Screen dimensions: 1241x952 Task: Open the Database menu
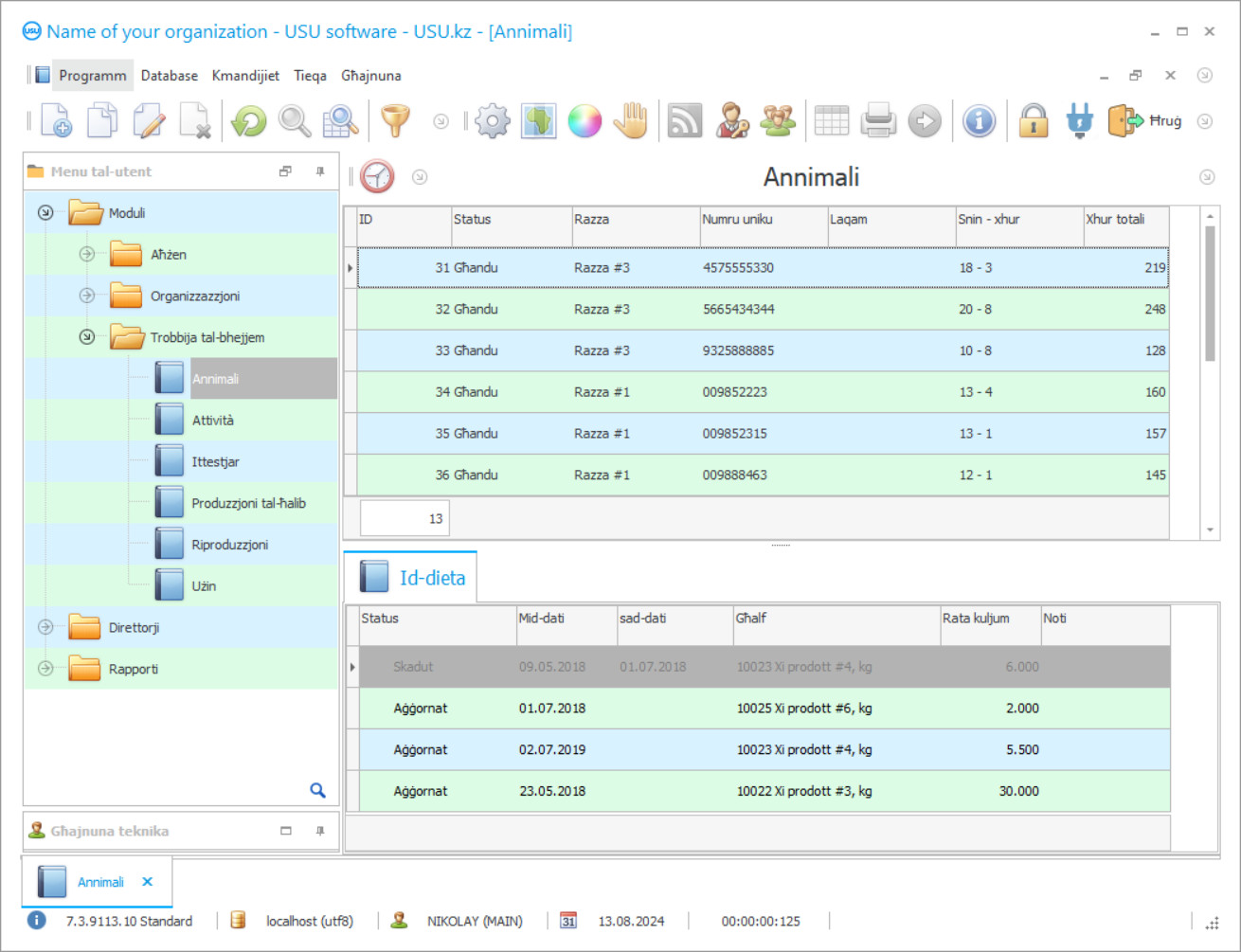coord(170,76)
